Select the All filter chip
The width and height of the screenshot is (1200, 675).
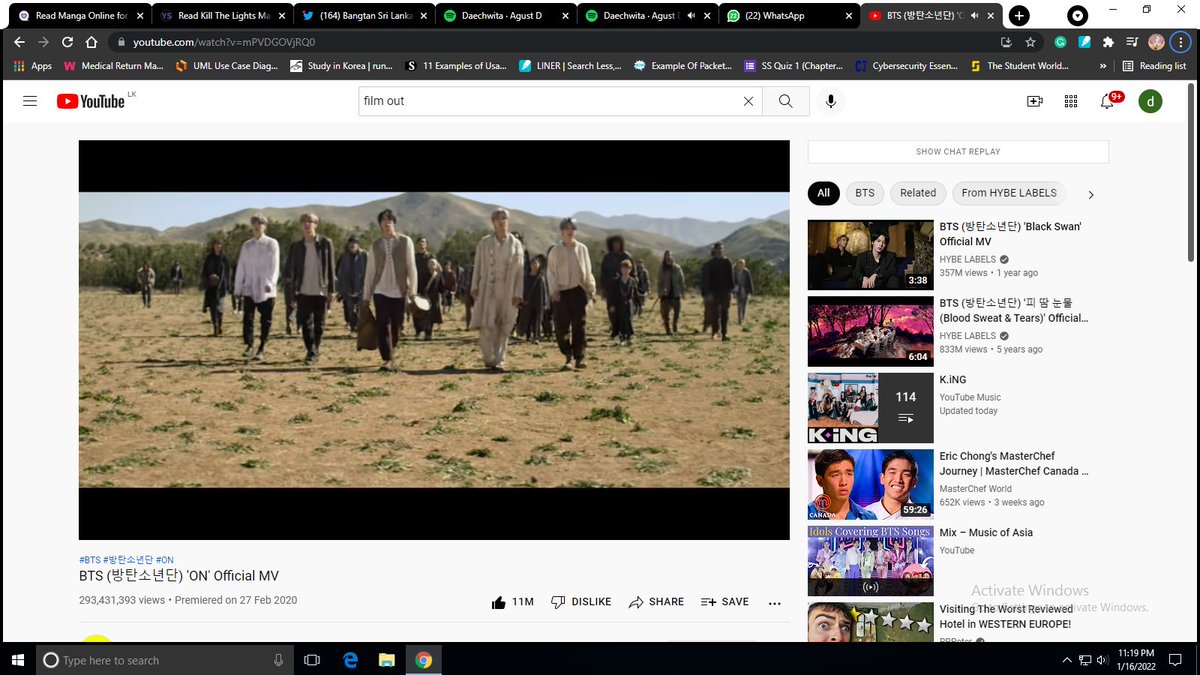(x=824, y=193)
